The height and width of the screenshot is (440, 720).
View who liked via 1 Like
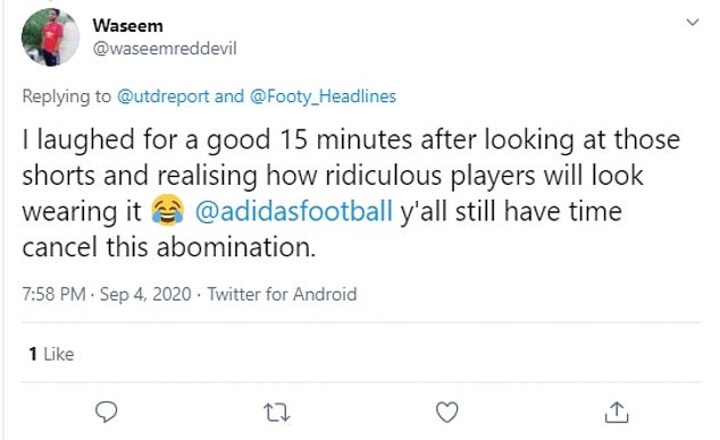52,354
